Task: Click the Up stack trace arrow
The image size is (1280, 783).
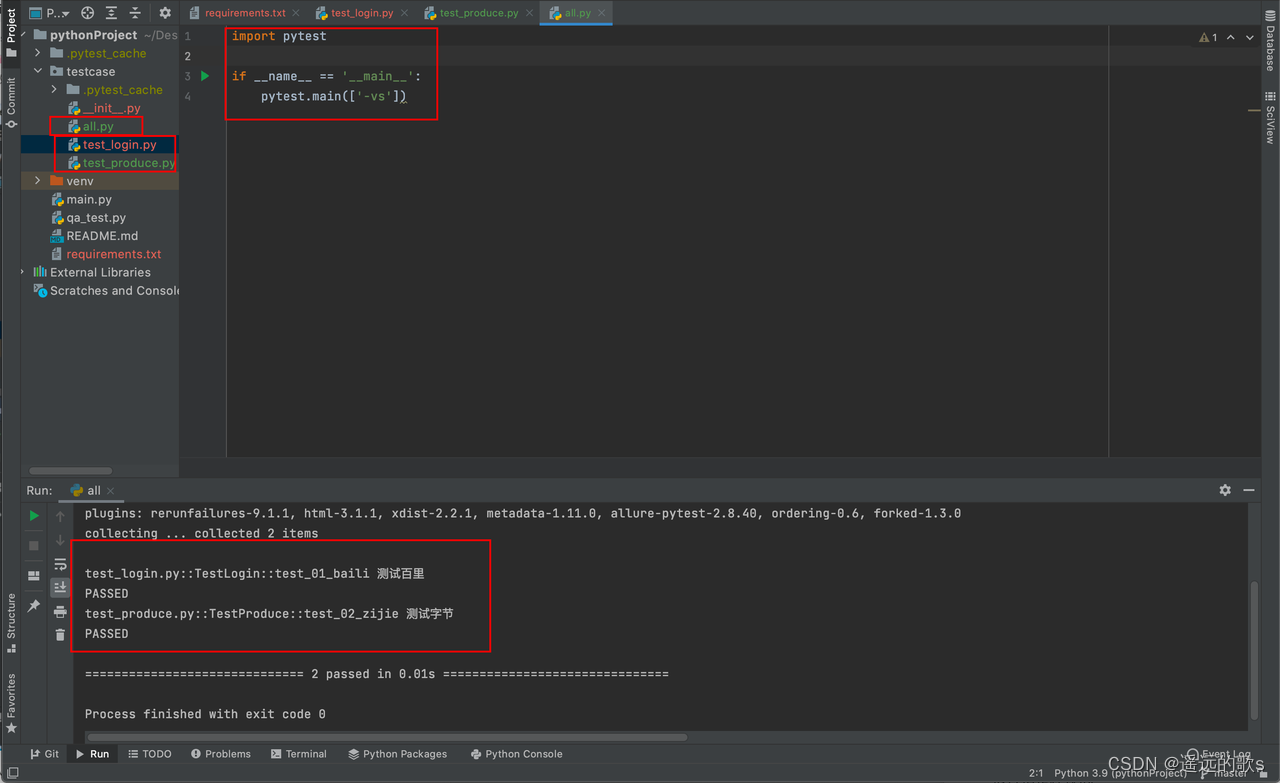Action: pos(60,516)
